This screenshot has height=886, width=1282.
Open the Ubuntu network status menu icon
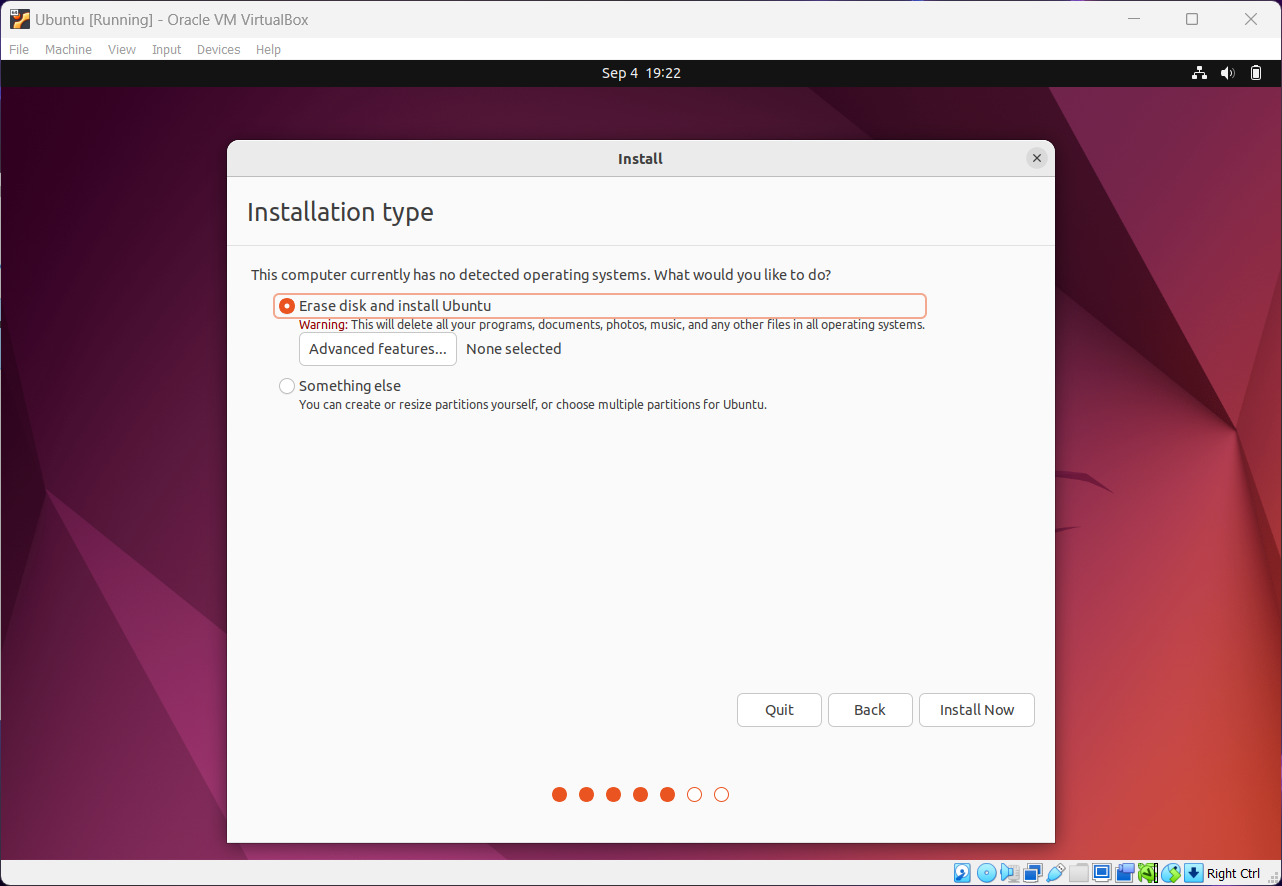click(1199, 72)
